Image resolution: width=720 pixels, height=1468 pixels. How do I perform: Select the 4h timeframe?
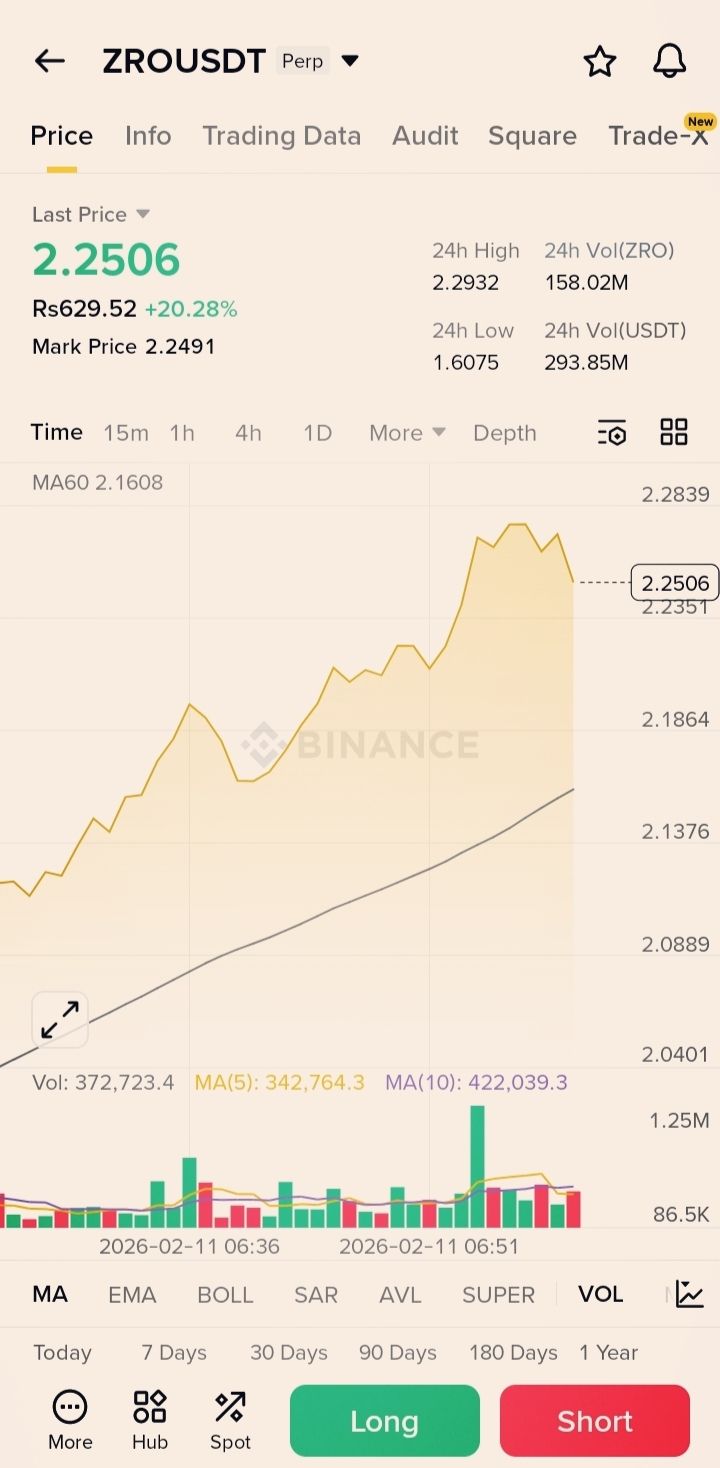point(248,433)
